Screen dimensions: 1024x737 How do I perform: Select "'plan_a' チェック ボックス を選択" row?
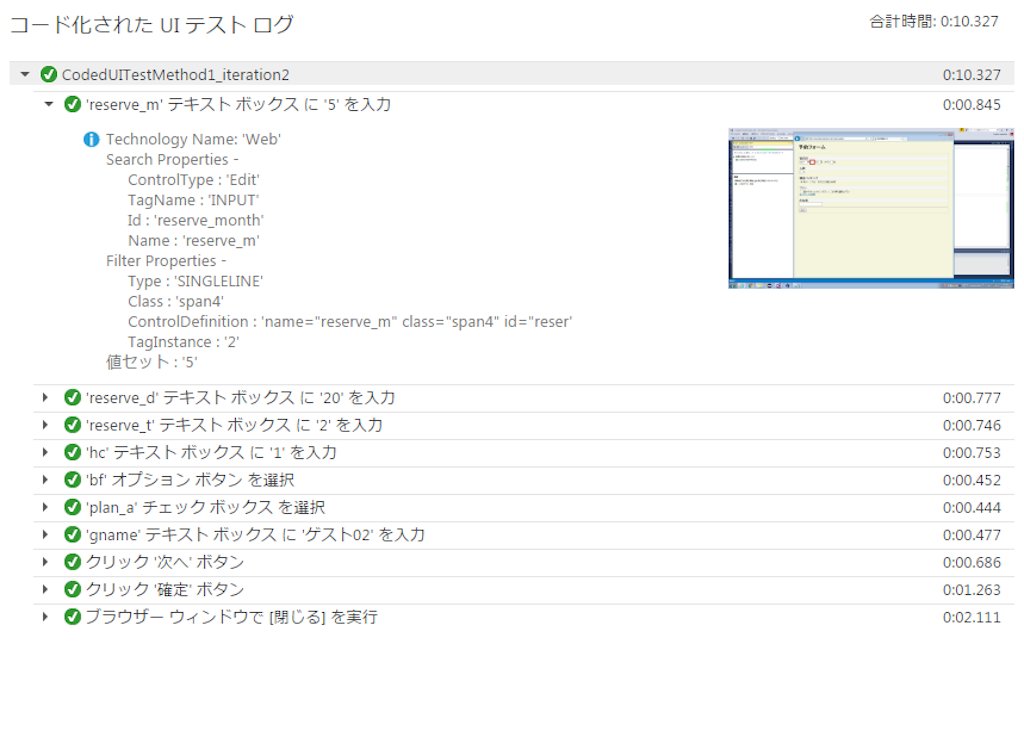205,507
